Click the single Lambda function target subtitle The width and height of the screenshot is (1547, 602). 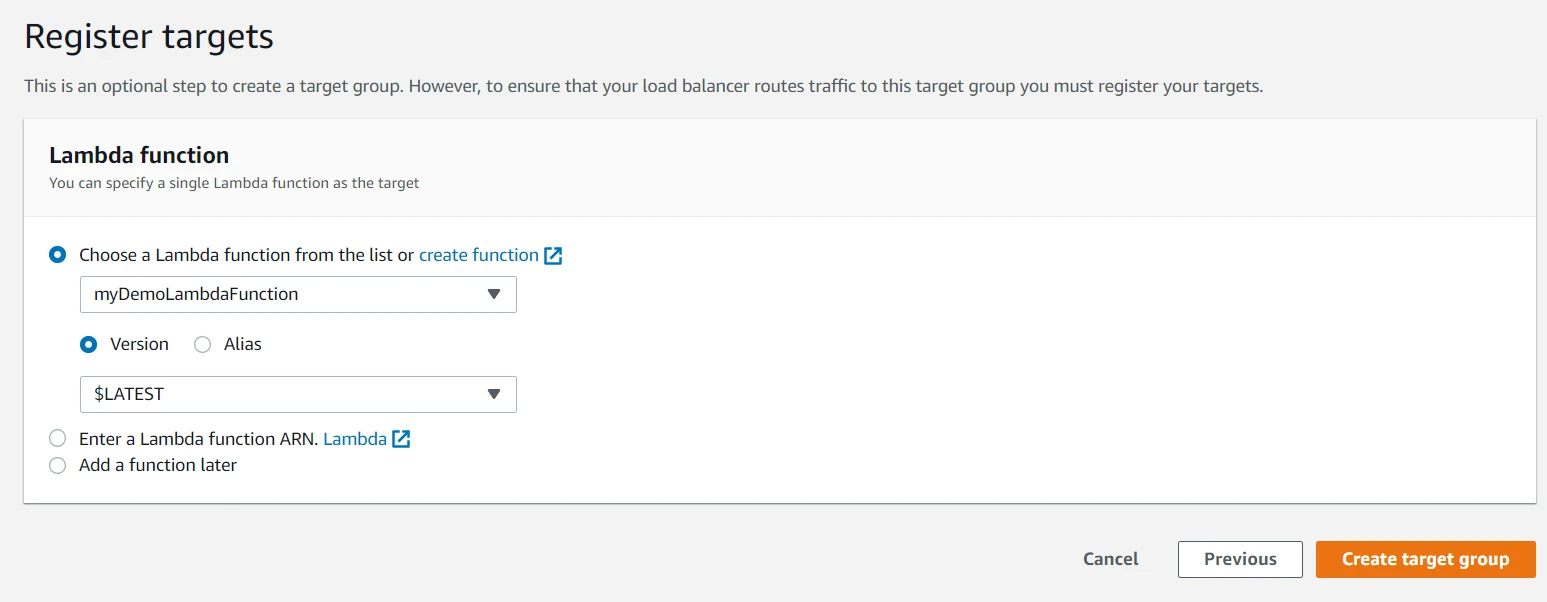(234, 184)
